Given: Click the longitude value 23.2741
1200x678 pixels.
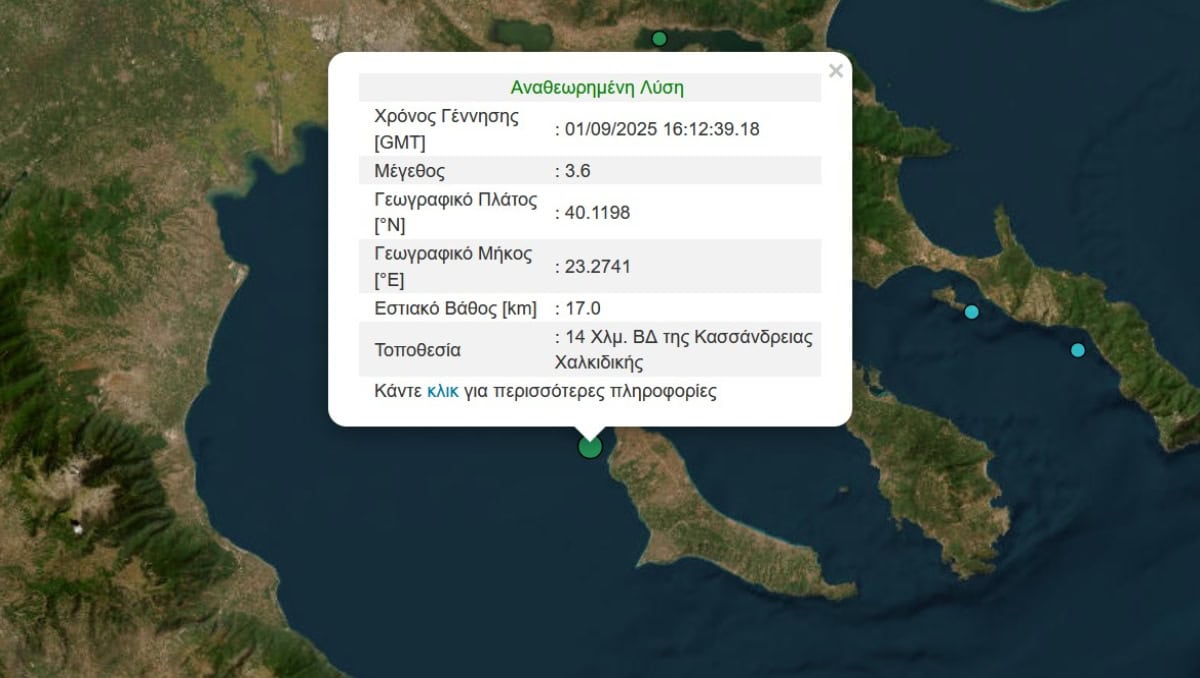Looking at the screenshot, I should click(597, 266).
